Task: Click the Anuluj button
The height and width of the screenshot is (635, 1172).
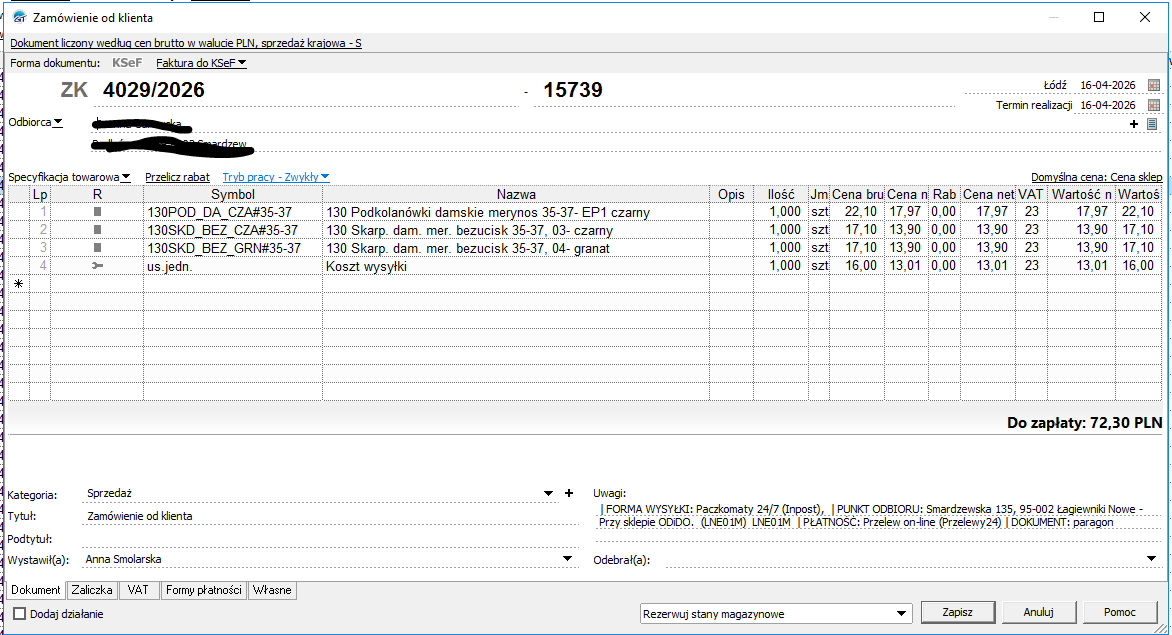Action: 1038,612
